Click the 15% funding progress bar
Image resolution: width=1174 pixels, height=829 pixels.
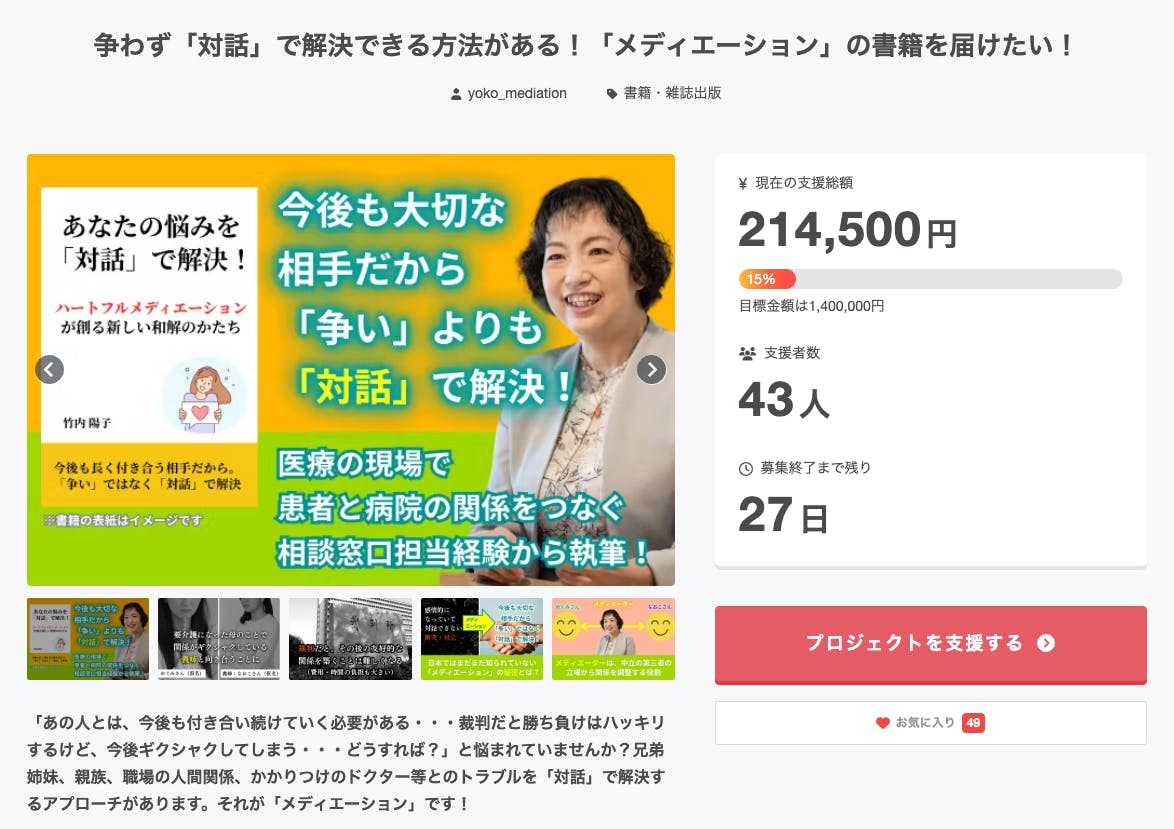click(x=931, y=279)
